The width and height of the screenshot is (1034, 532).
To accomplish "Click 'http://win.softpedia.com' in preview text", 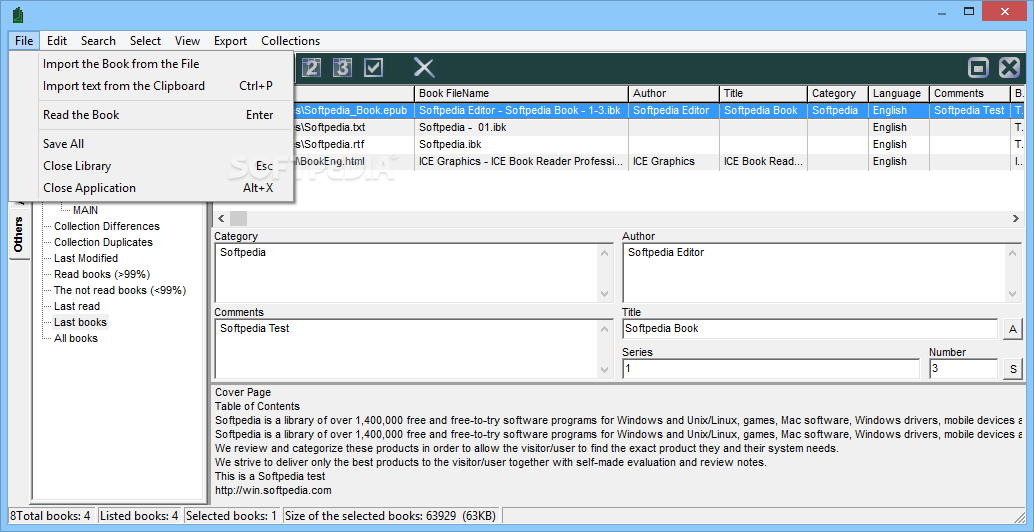I will click(x=273, y=490).
